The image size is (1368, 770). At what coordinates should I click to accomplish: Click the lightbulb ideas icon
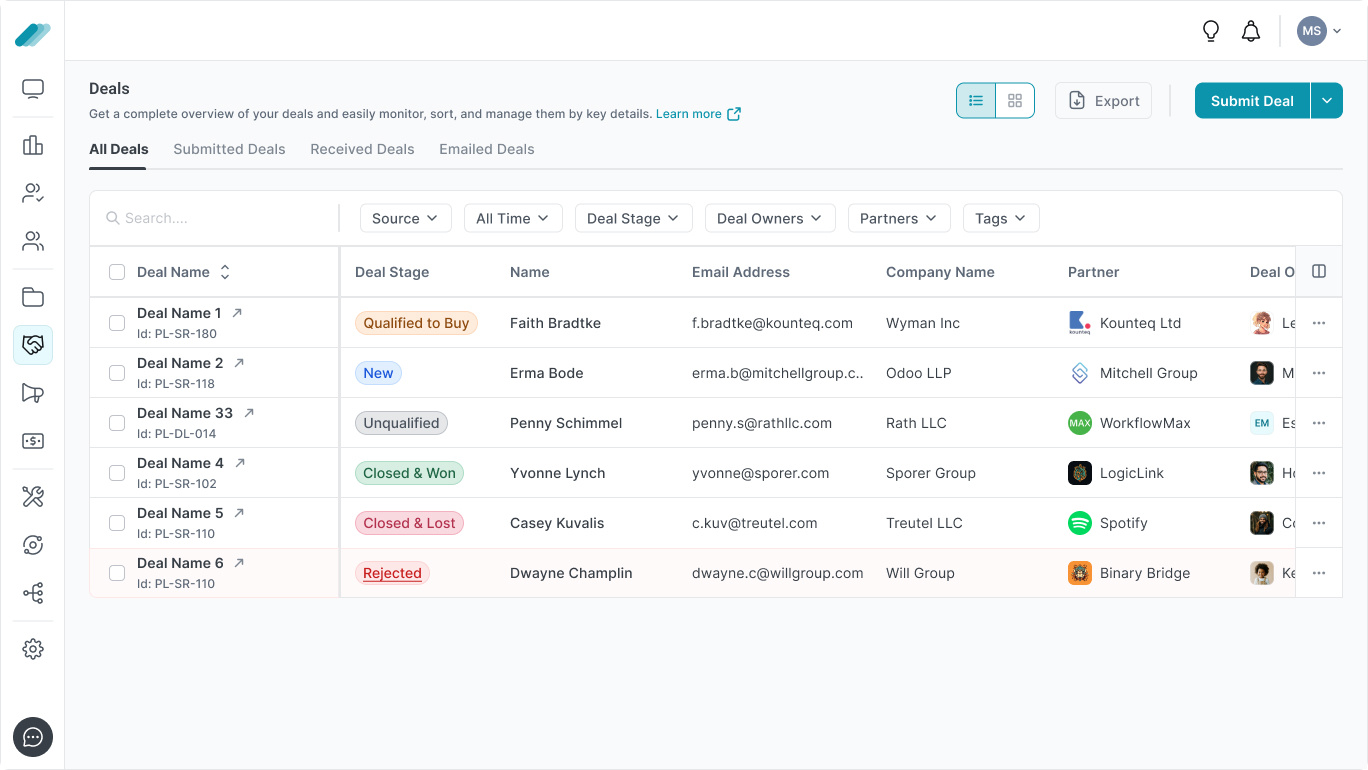1211,31
